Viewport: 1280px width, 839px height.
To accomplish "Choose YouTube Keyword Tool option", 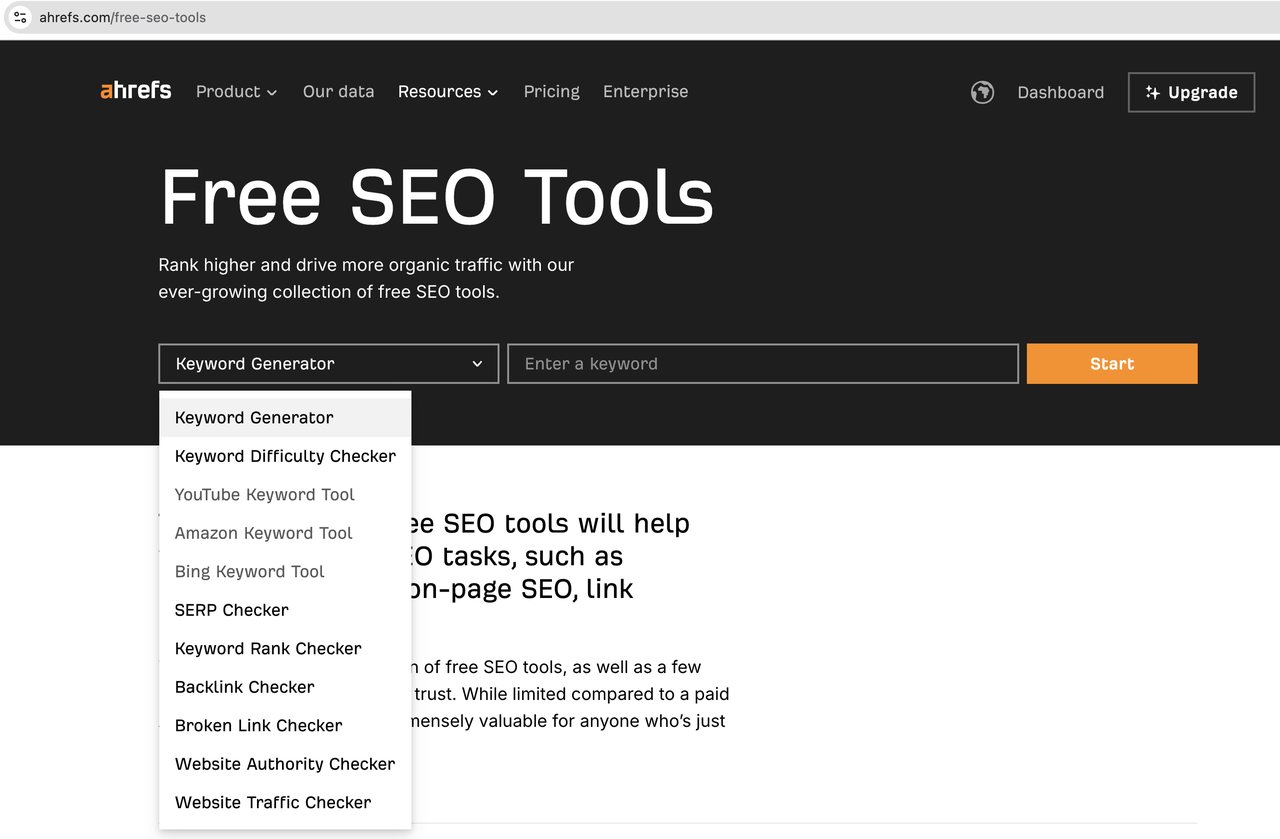I will click(285, 495).
